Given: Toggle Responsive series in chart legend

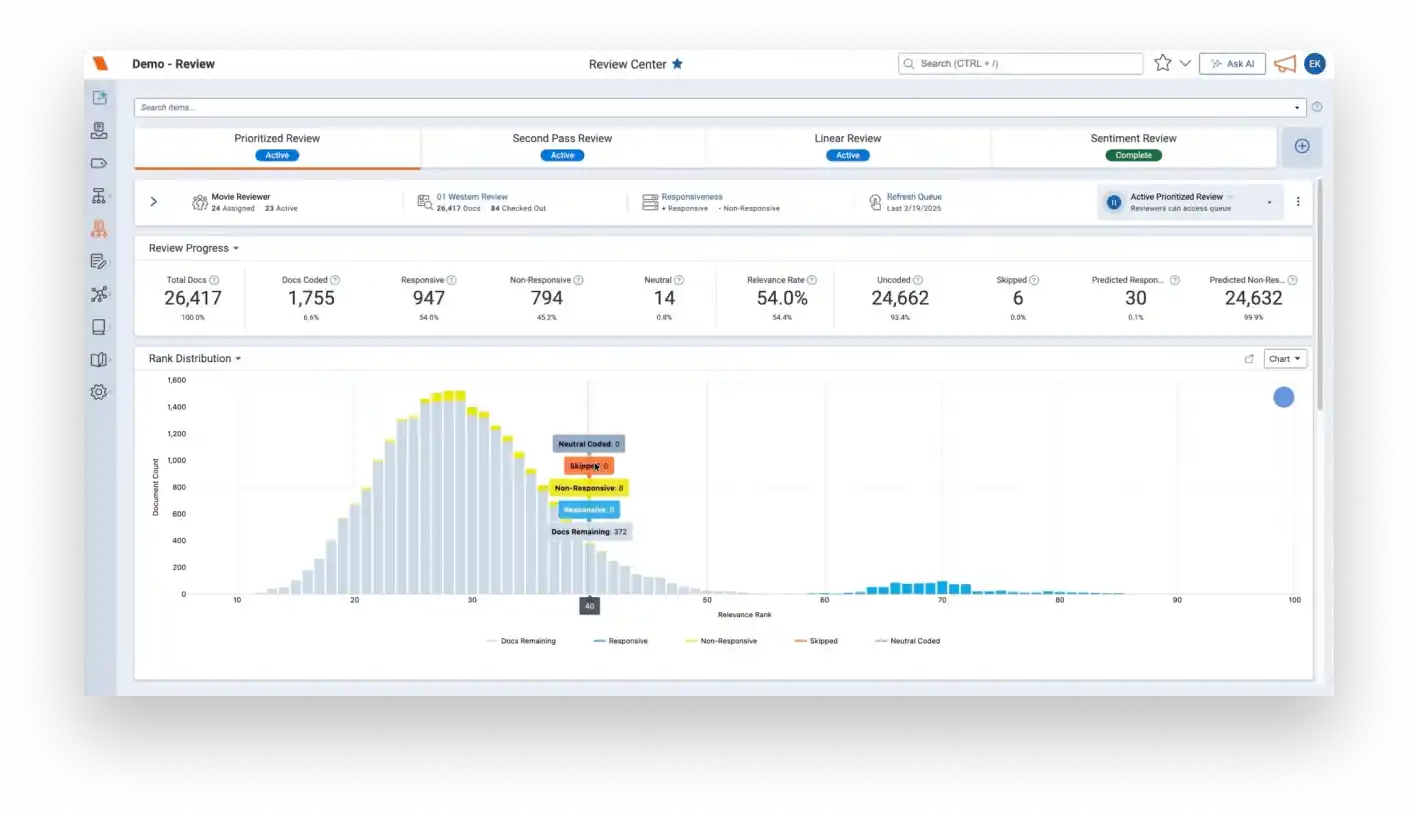Looking at the screenshot, I should tap(620, 641).
